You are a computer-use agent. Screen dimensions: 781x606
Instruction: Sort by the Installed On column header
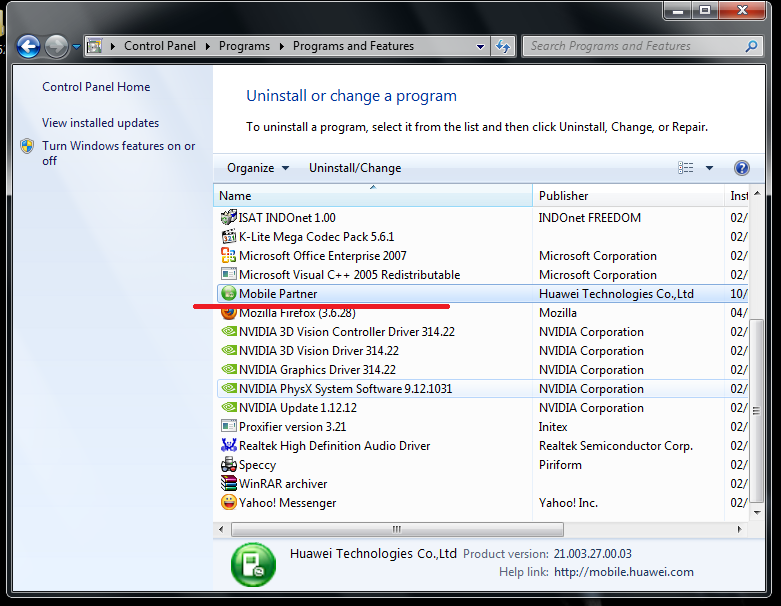pyautogui.click(x=738, y=196)
